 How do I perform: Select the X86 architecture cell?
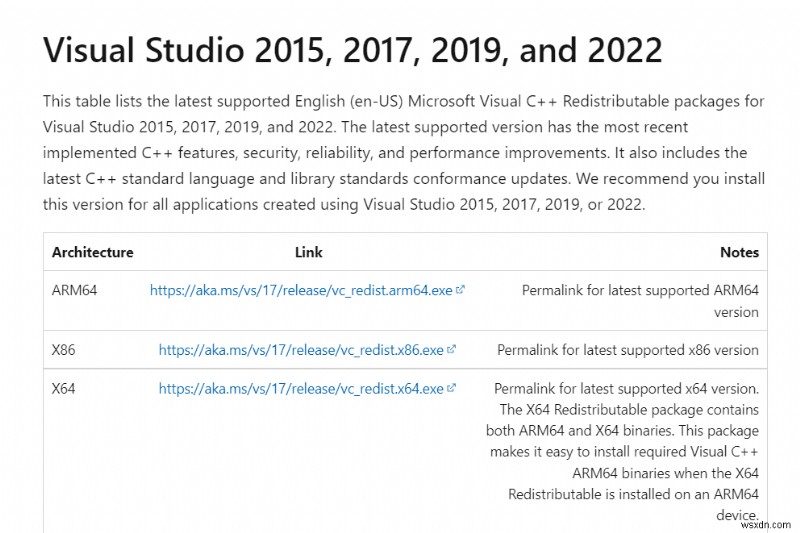click(x=63, y=350)
